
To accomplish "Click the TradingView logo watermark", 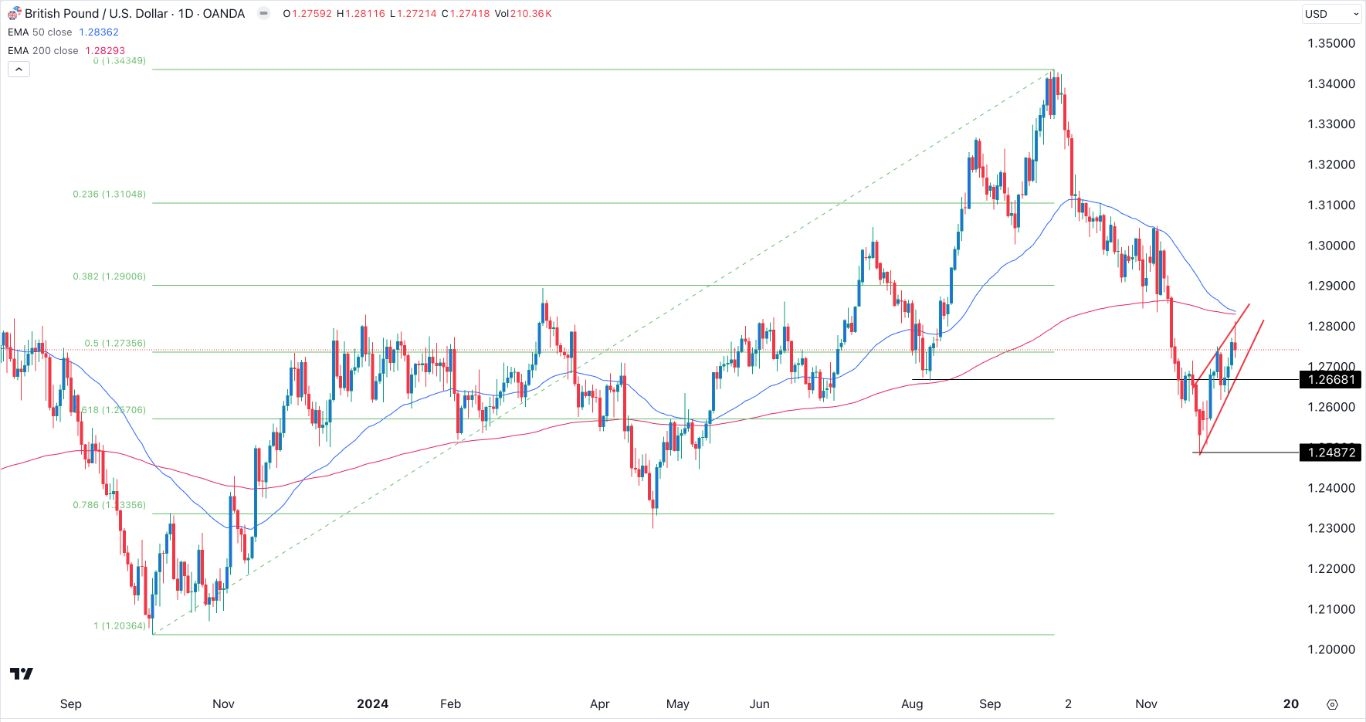I will 22,676.
